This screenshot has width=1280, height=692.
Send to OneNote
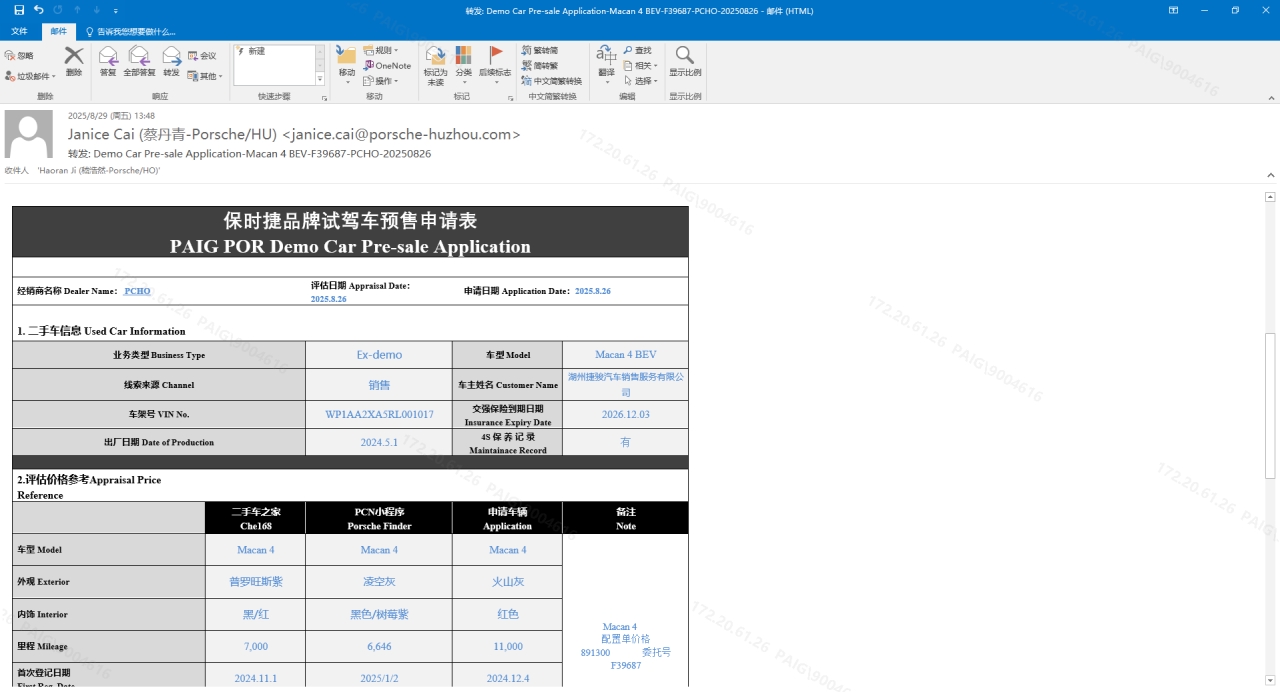(387, 66)
